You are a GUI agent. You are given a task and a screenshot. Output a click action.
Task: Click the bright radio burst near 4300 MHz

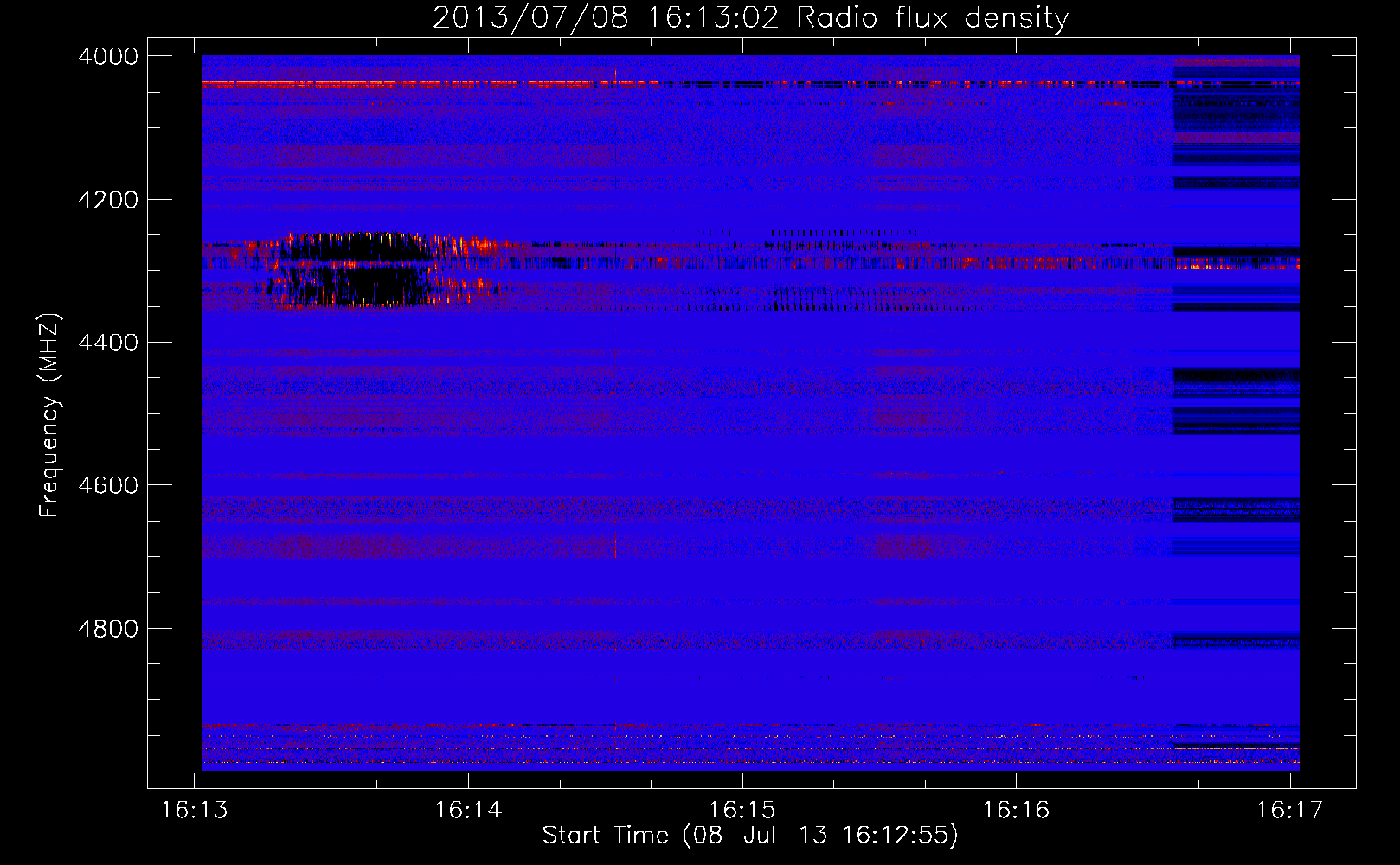(x=372, y=270)
